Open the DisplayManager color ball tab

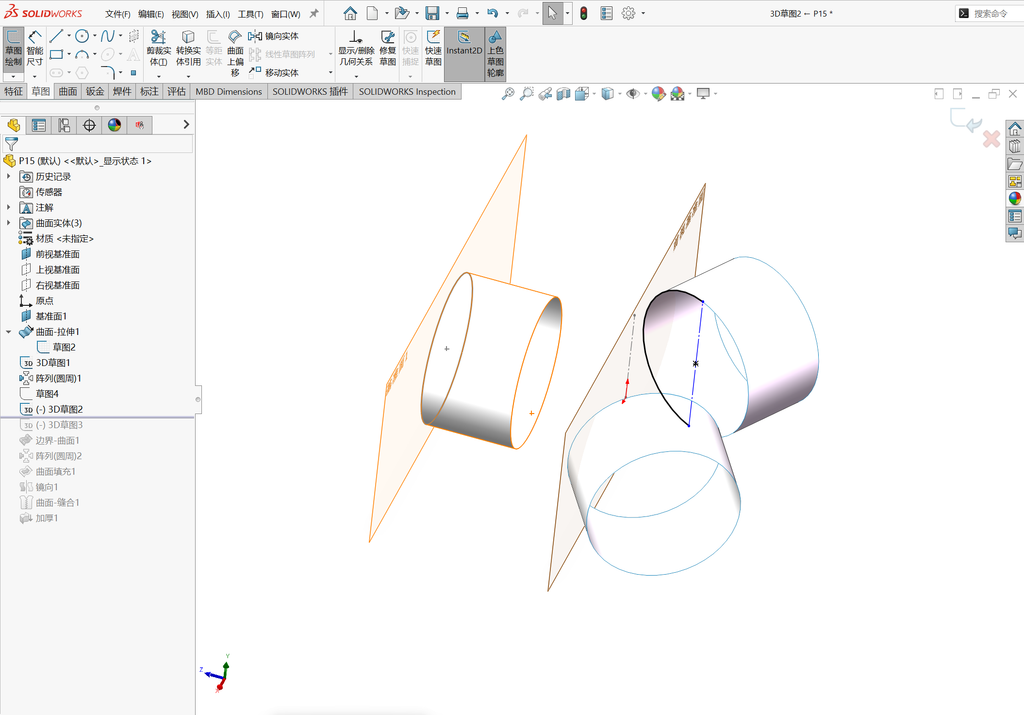tap(114, 125)
